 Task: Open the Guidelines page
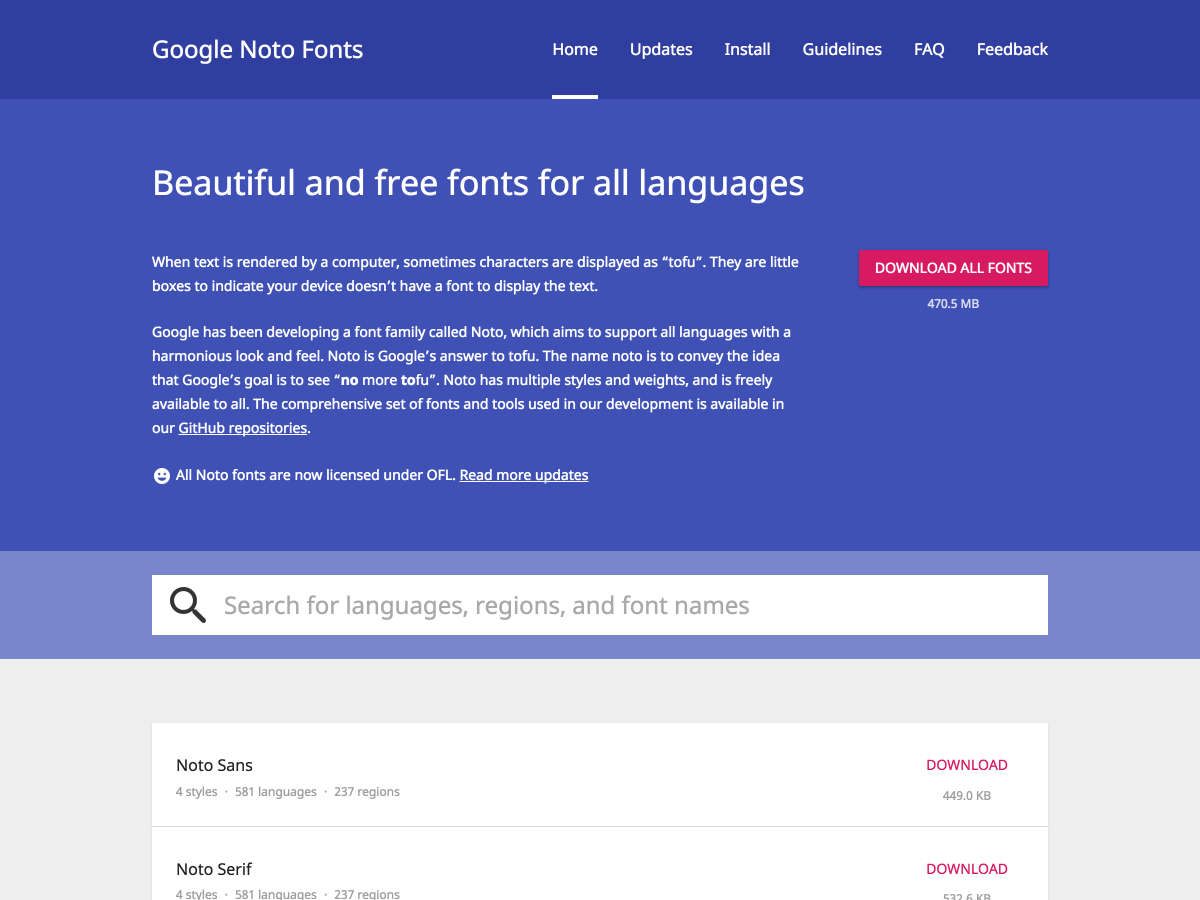click(842, 49)
